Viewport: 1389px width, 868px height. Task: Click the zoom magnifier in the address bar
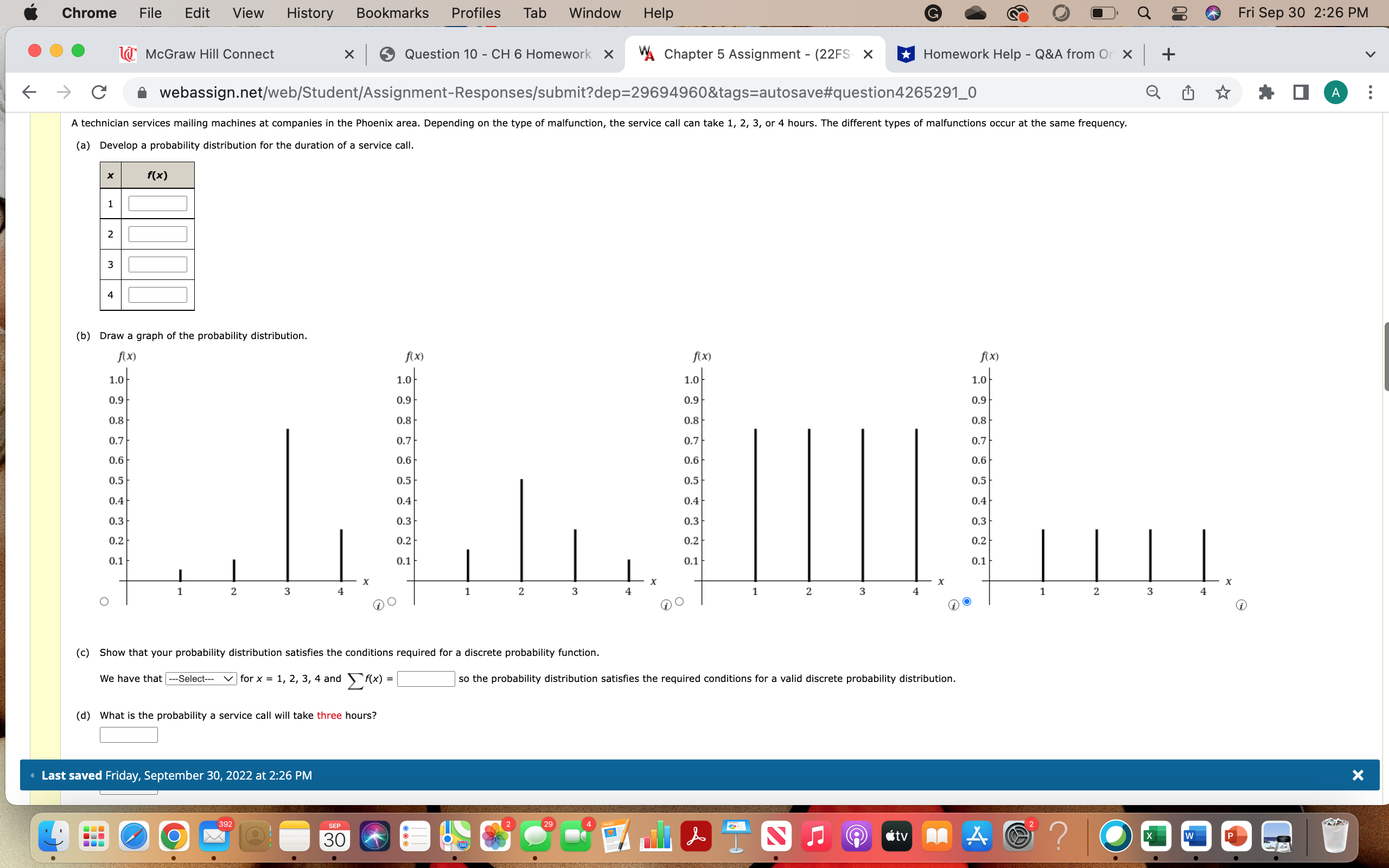[x=1153, y=92]
